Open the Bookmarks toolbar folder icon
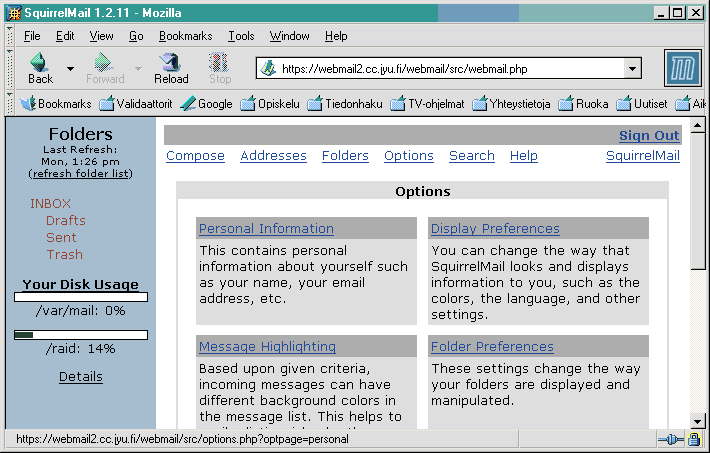710x453 pixels. (28, 104)
